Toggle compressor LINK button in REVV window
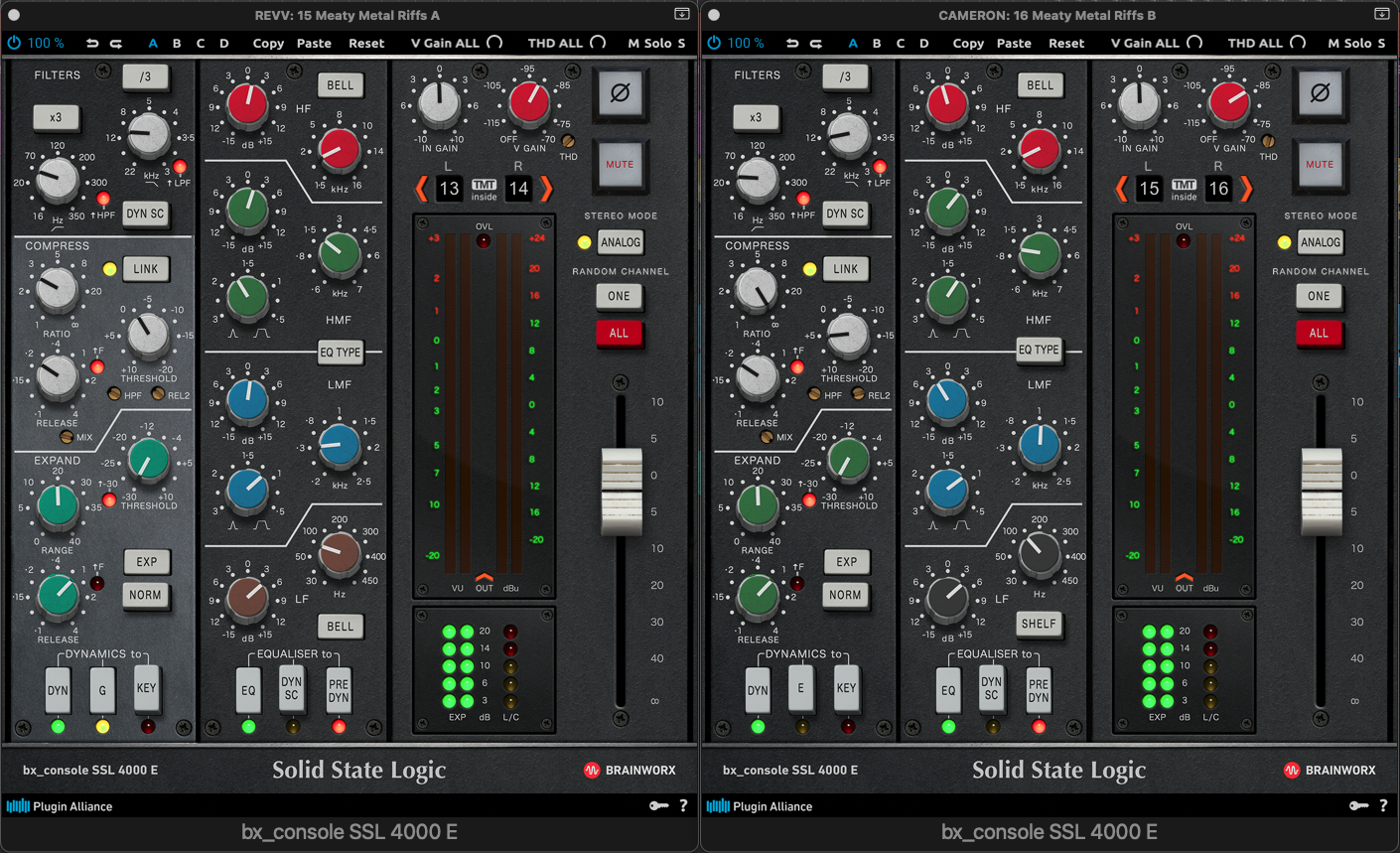The width and height of the screenshot is (1400, 853). 146,269
